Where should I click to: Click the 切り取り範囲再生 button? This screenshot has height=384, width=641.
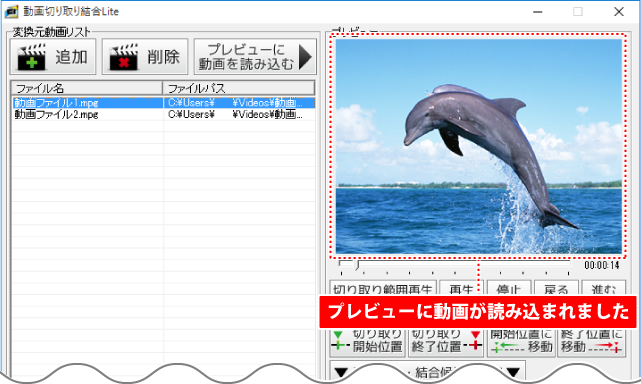[383, 288]
